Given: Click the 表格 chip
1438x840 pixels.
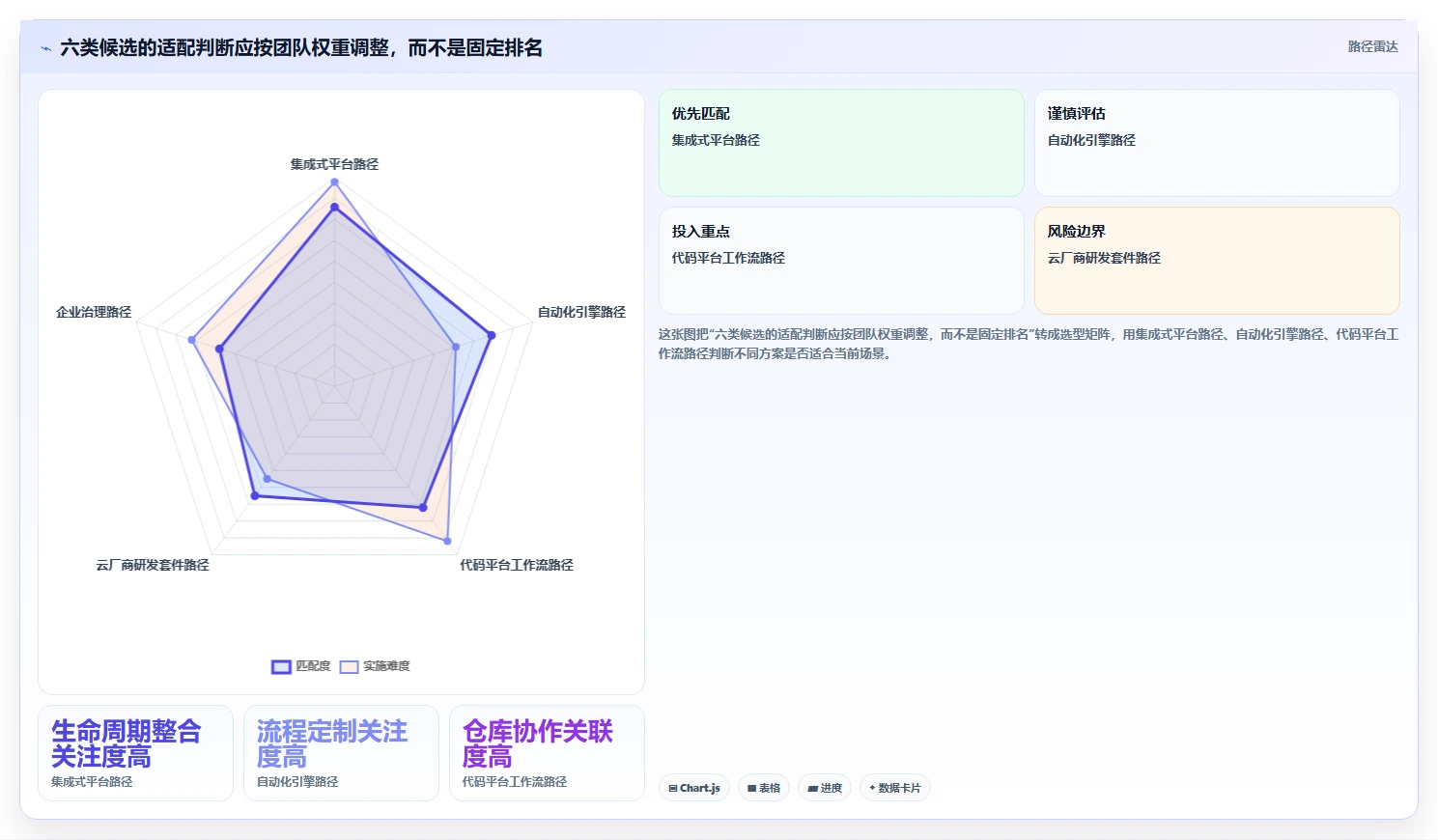Looking at the screenshot, I should pos(764,788).
